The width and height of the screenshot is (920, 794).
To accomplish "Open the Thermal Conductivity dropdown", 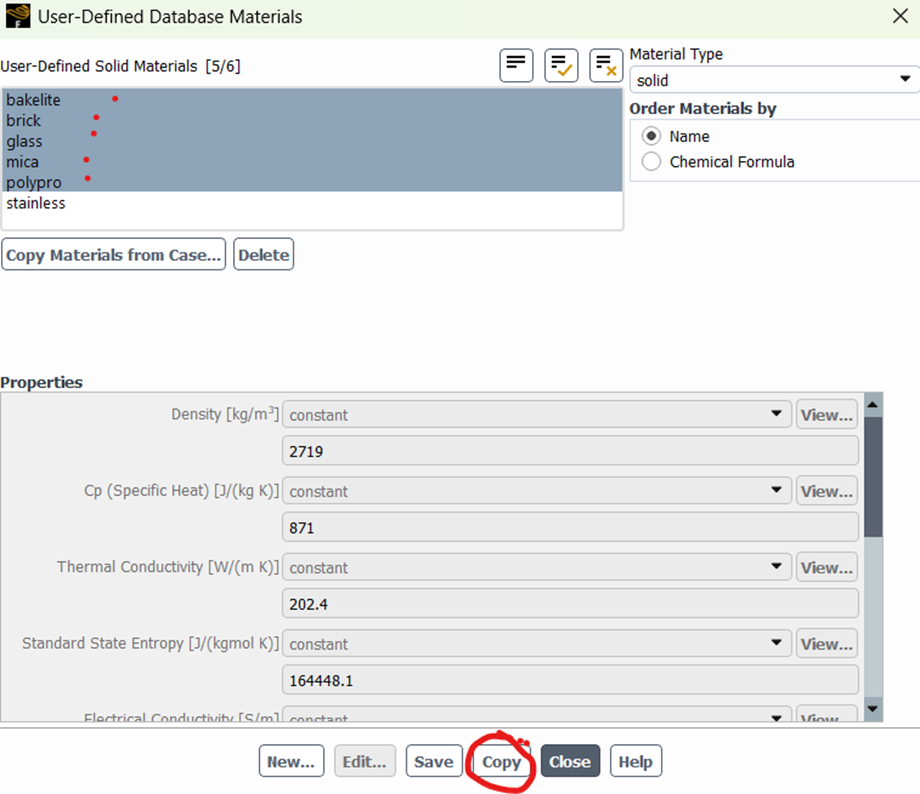I will (x=778, y=567).
